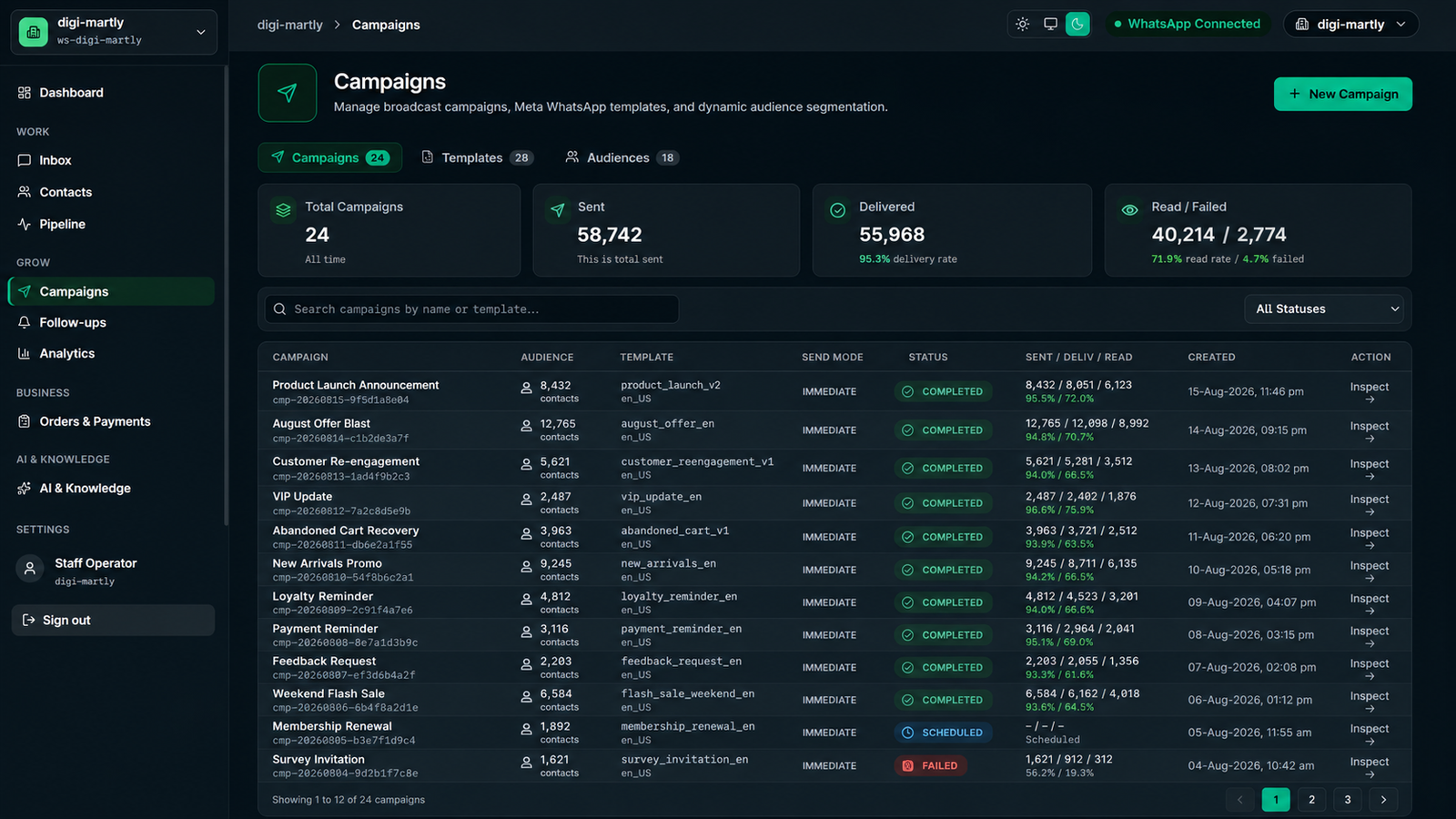
Task: Inspect the Survey Invitation campaign
Action: coord(1370,767)
